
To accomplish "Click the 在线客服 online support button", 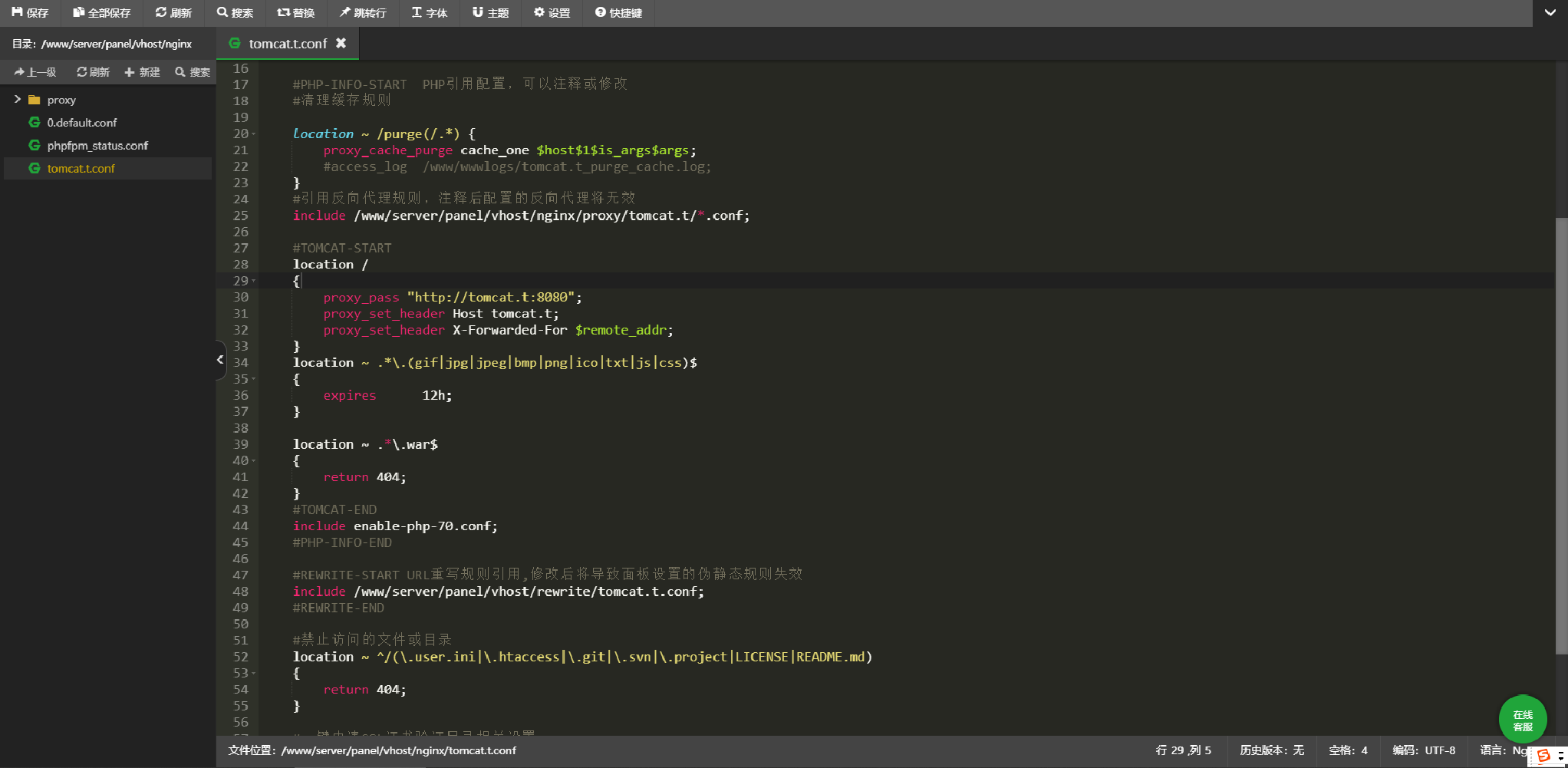I will point(1523,719).
